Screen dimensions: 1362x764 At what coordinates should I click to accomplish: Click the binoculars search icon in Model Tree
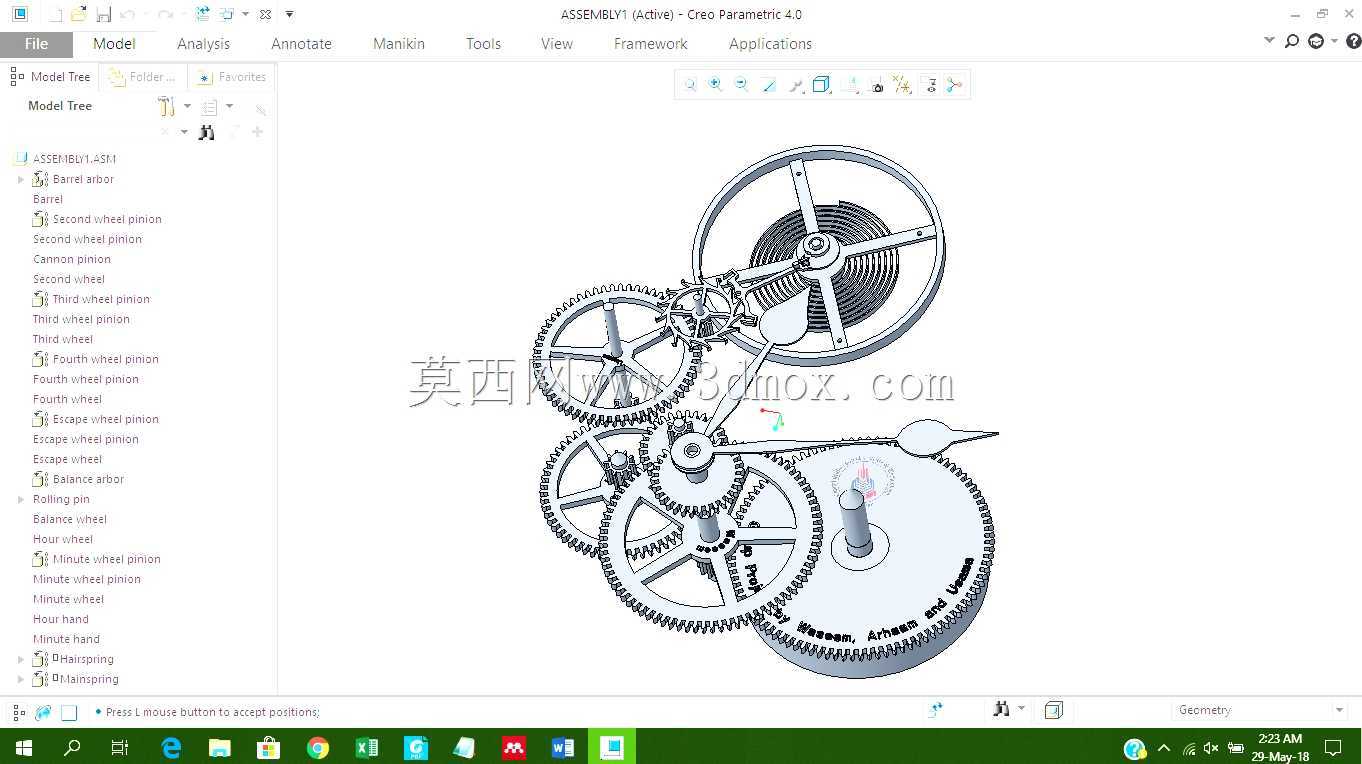(x=206, y=132)
